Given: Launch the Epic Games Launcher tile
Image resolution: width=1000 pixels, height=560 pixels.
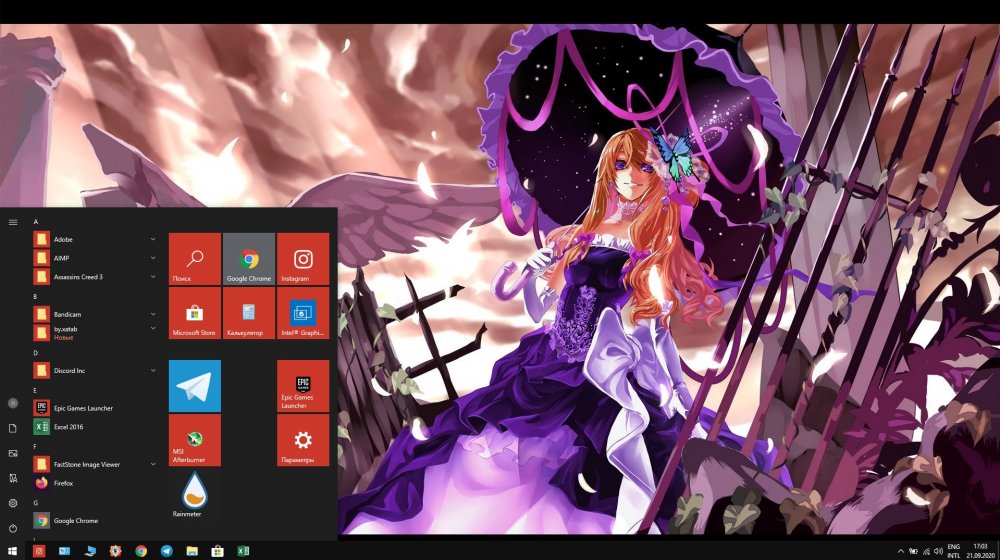Looking at the screenshot, I should pyautogui.click(x=302, y=386).
